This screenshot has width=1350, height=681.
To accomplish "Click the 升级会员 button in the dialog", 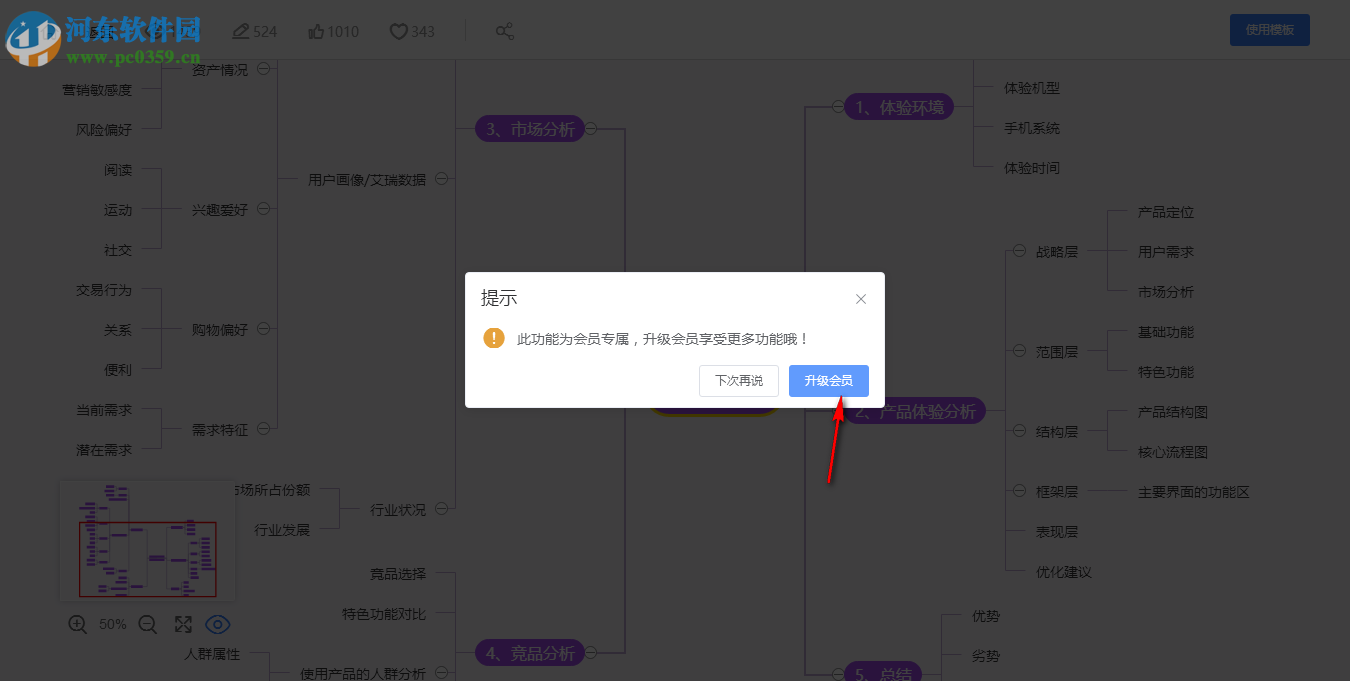I will pyautogui.click(x=829, y=381).
